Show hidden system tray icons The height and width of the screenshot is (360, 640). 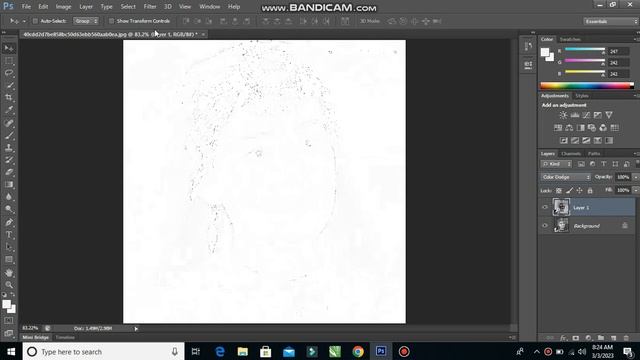coord(537,352)
